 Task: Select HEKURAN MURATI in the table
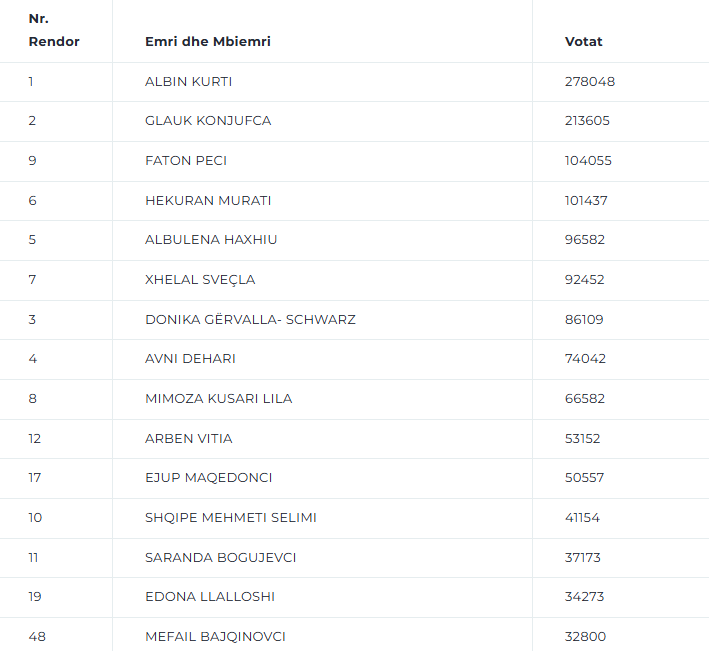click(208, 200)
